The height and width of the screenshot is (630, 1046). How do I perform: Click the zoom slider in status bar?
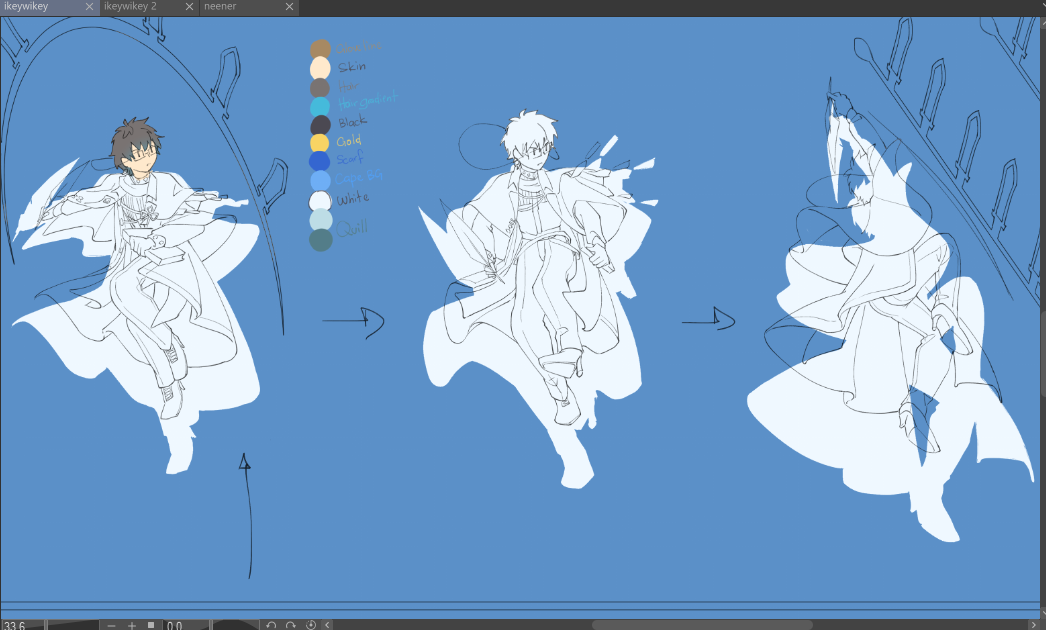coord(72,625)
